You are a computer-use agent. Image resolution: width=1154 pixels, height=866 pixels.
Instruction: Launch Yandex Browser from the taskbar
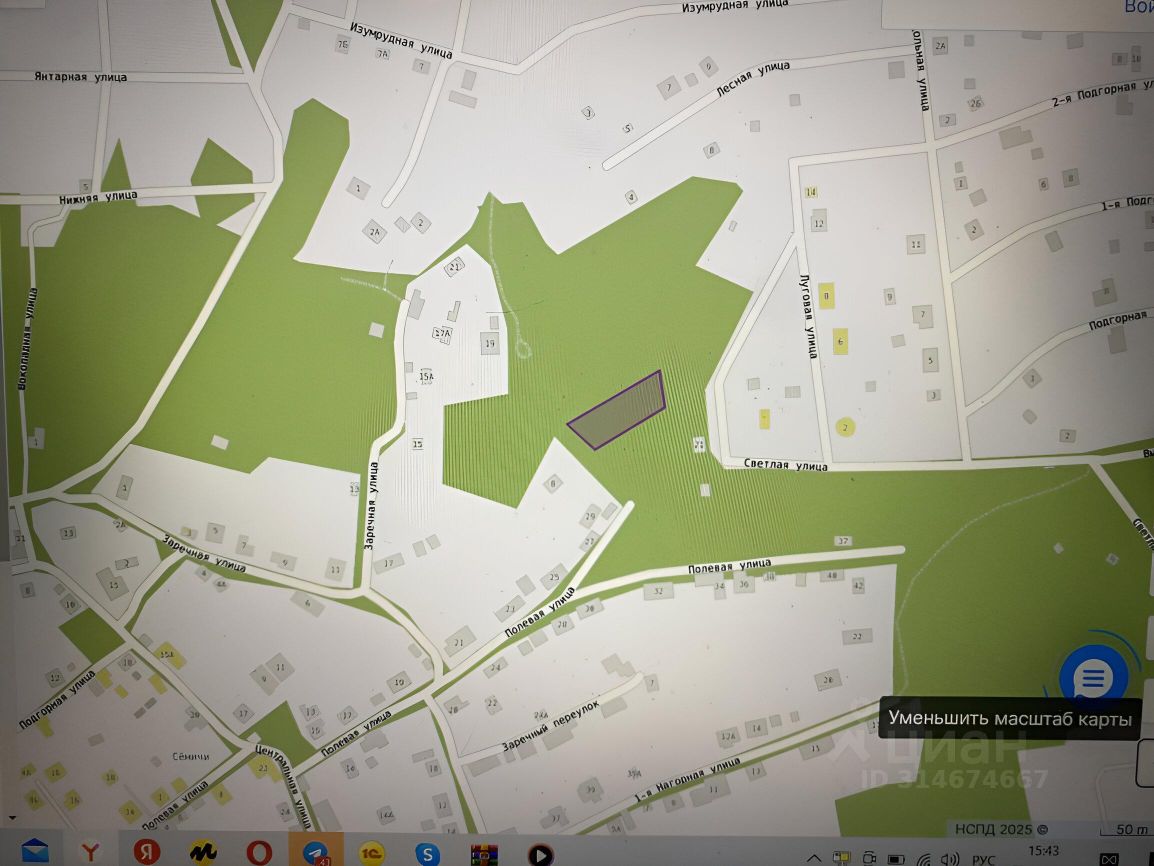(91, 853)
